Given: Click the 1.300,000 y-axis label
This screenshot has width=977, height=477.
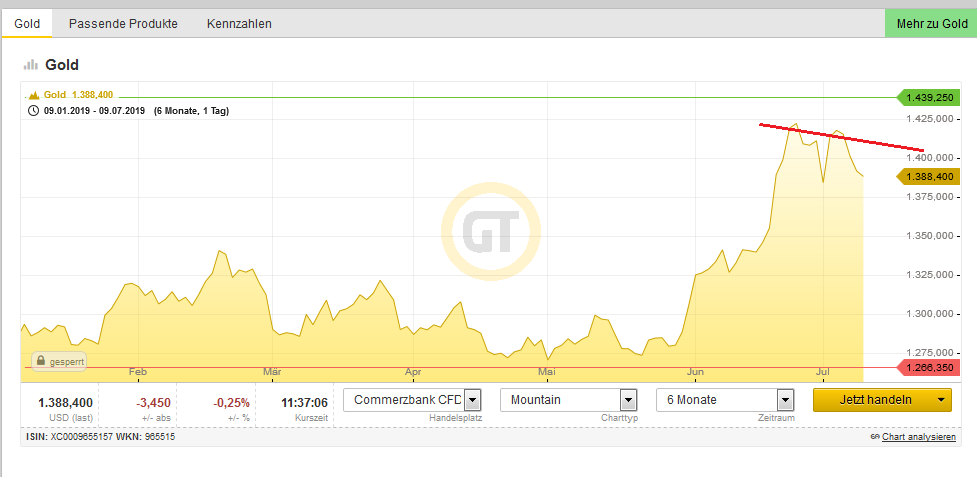Looking at the screenshot, I should tap(929, 314).
